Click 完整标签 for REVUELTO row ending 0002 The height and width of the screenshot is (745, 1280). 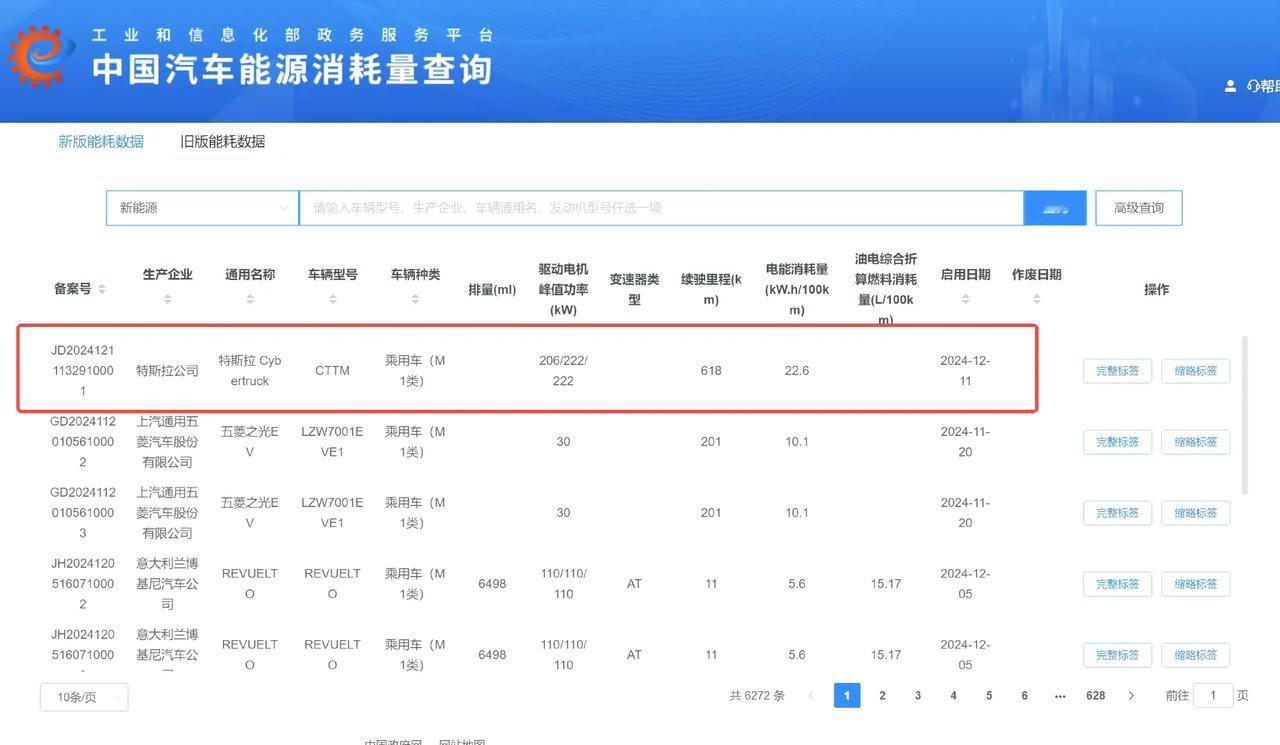(1117, 584)
